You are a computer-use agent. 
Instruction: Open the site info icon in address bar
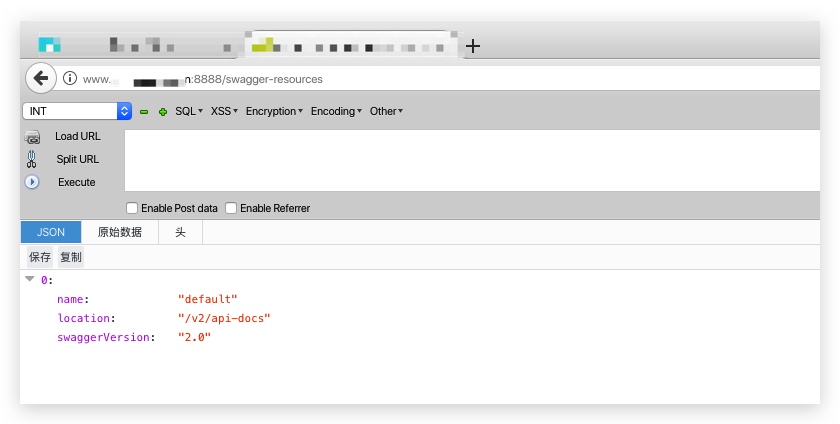coord(70,78)
